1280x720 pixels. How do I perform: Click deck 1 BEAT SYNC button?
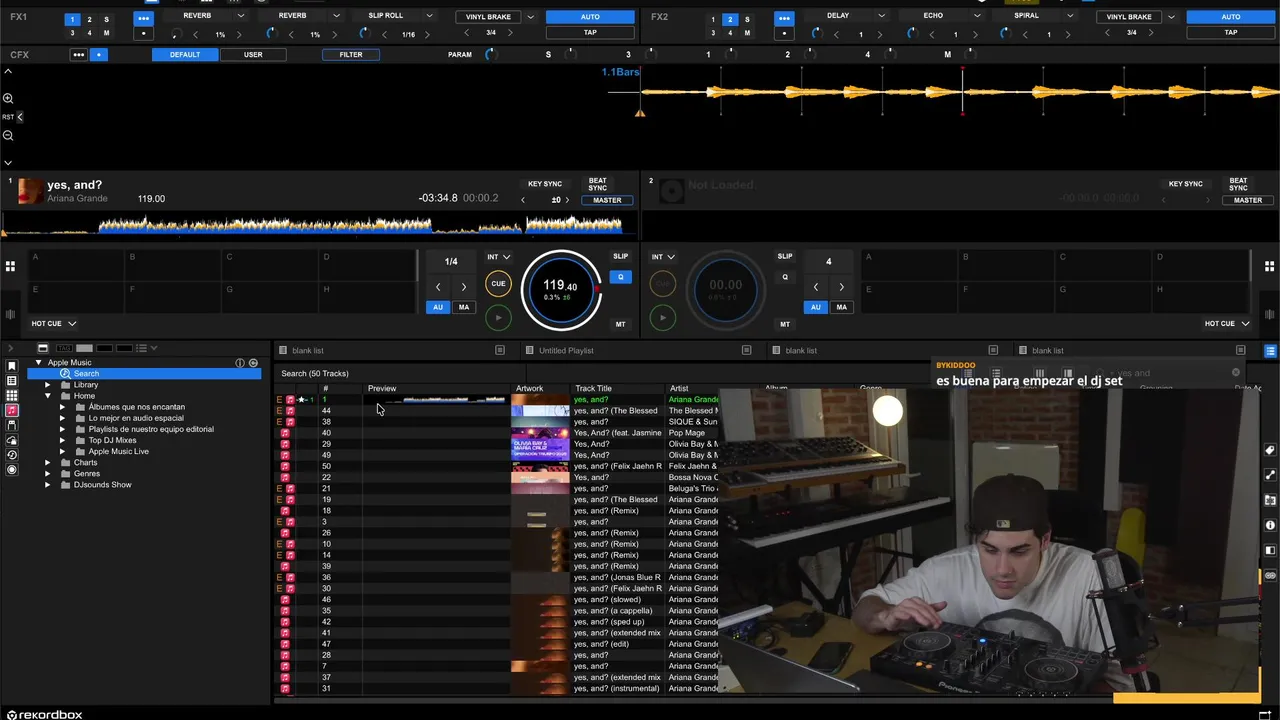(597, 184)
